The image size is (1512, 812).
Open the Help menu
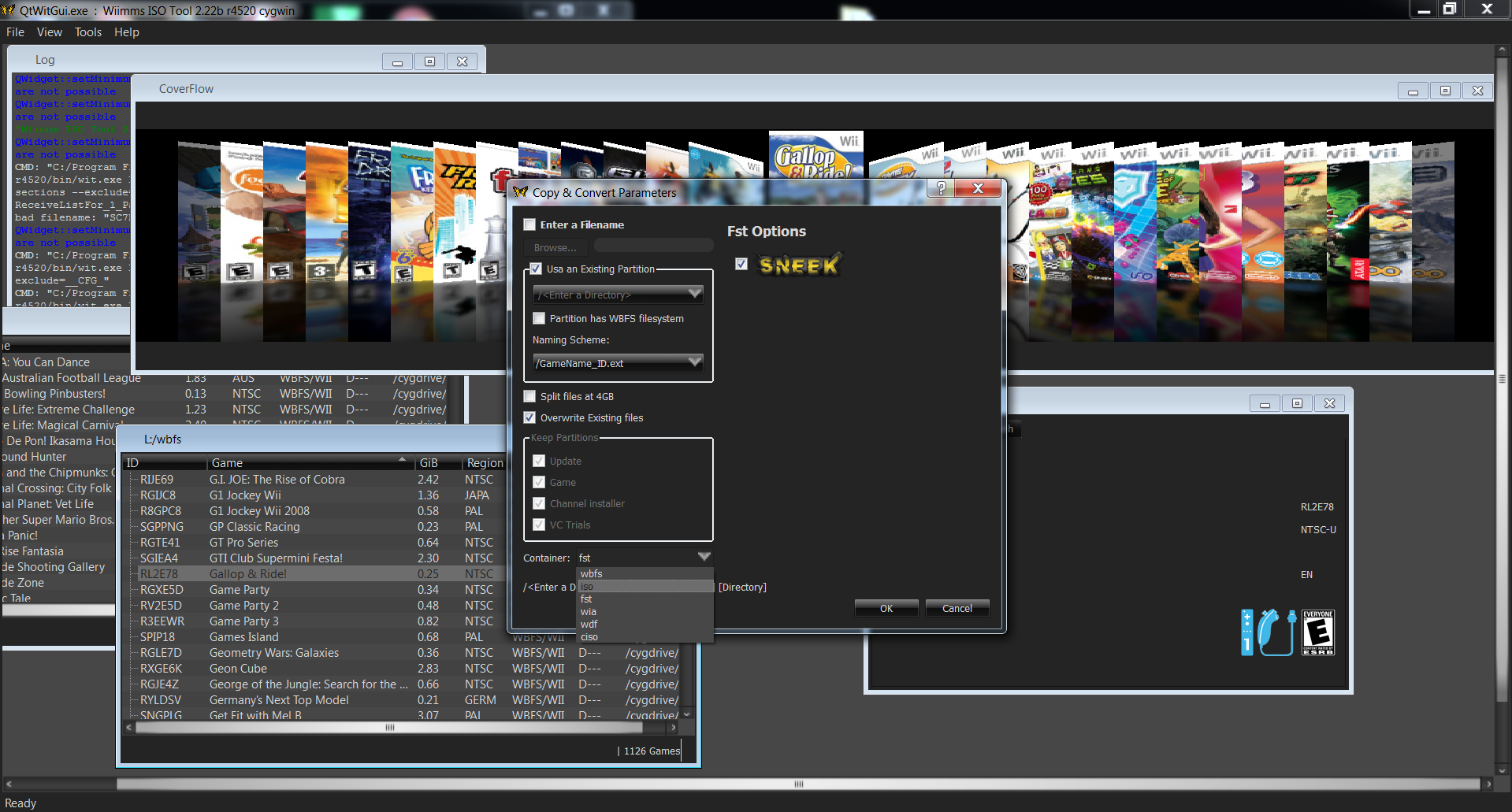(126, 32)
